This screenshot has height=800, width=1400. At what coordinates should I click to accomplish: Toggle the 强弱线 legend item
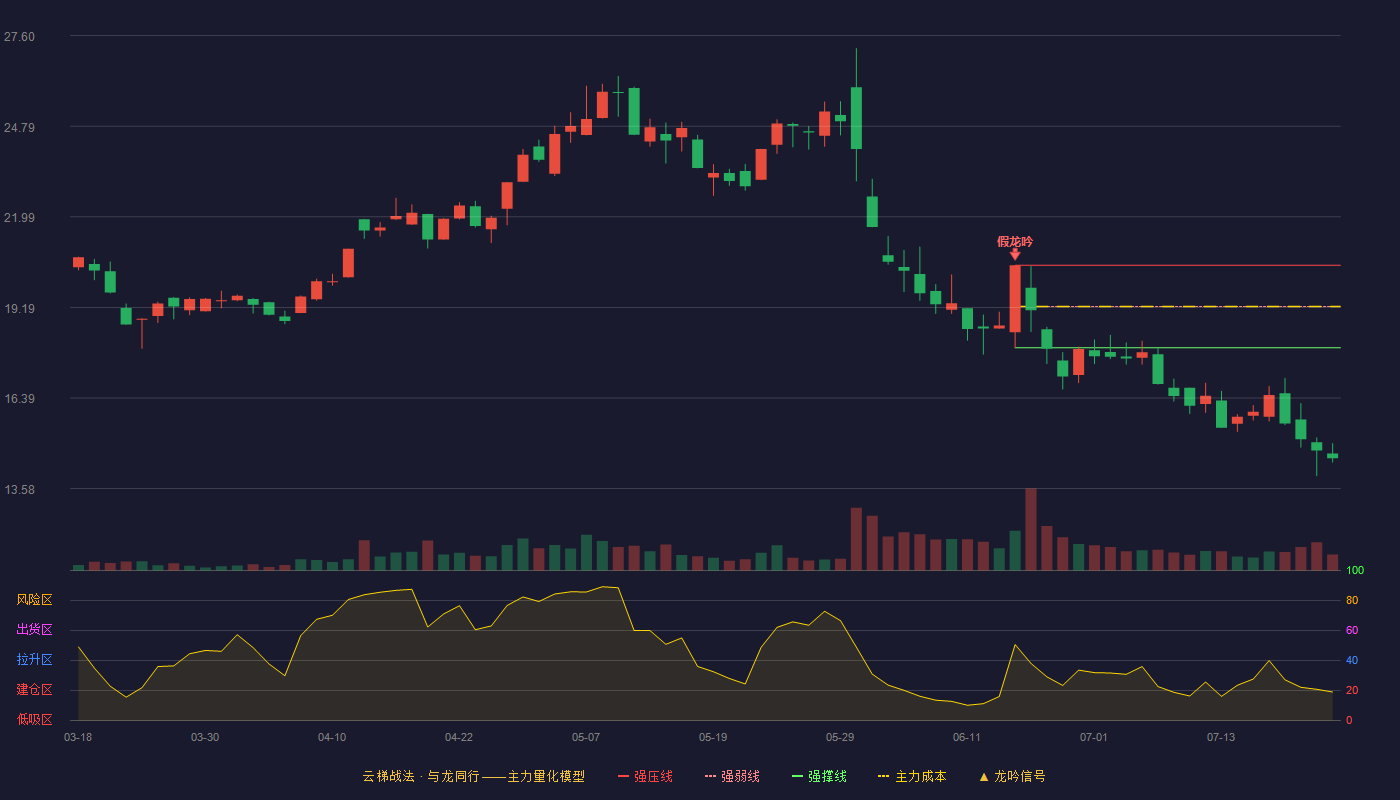click(x=732, y=776)
